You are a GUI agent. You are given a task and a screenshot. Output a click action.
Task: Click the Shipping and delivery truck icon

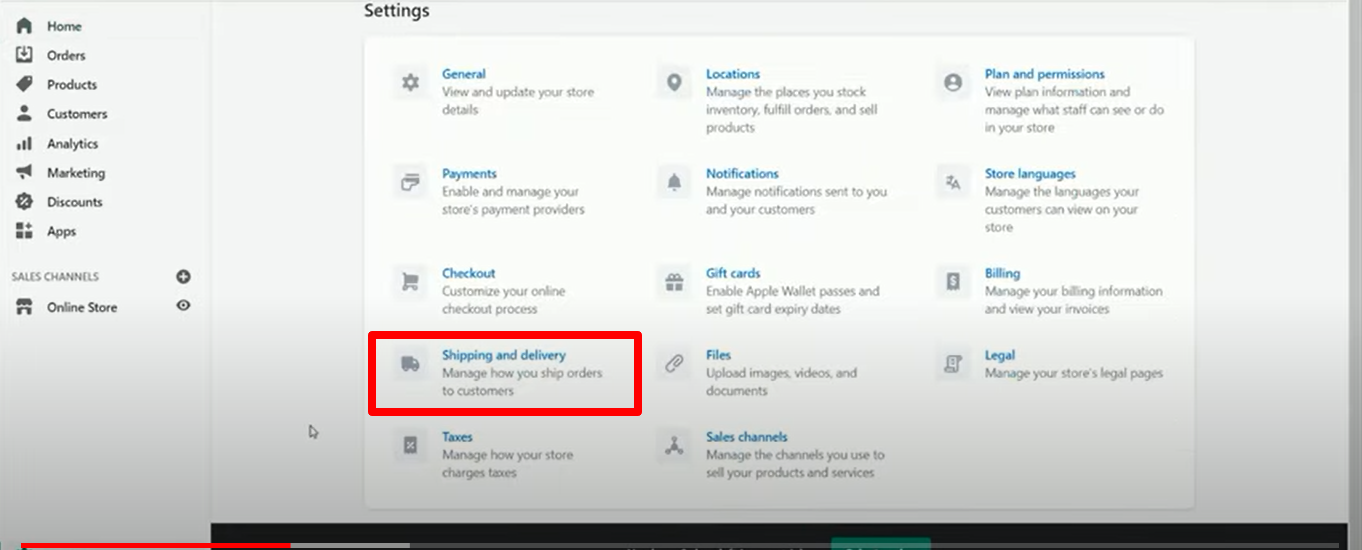pyautogui.click(x=410, y=364)
